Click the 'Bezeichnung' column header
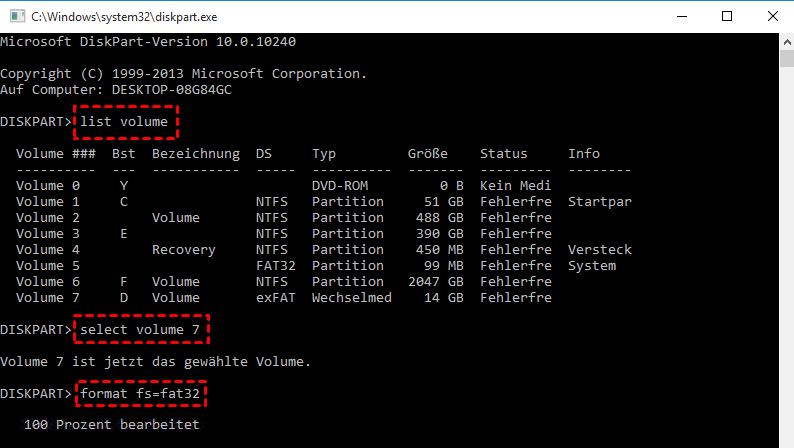Viewport: 794px width, 448px height. coord(196,154)
